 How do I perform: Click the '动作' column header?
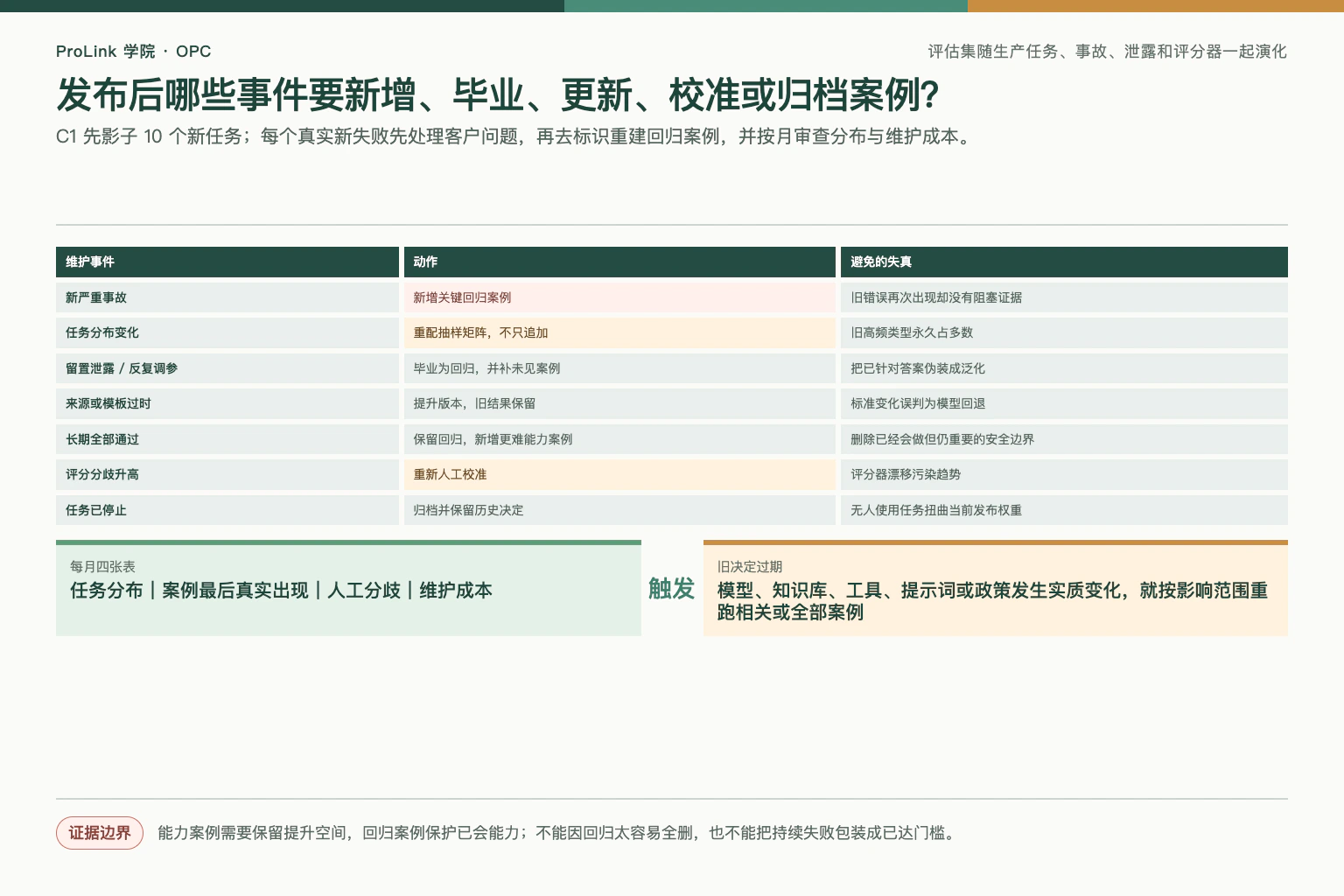(619, 262)
